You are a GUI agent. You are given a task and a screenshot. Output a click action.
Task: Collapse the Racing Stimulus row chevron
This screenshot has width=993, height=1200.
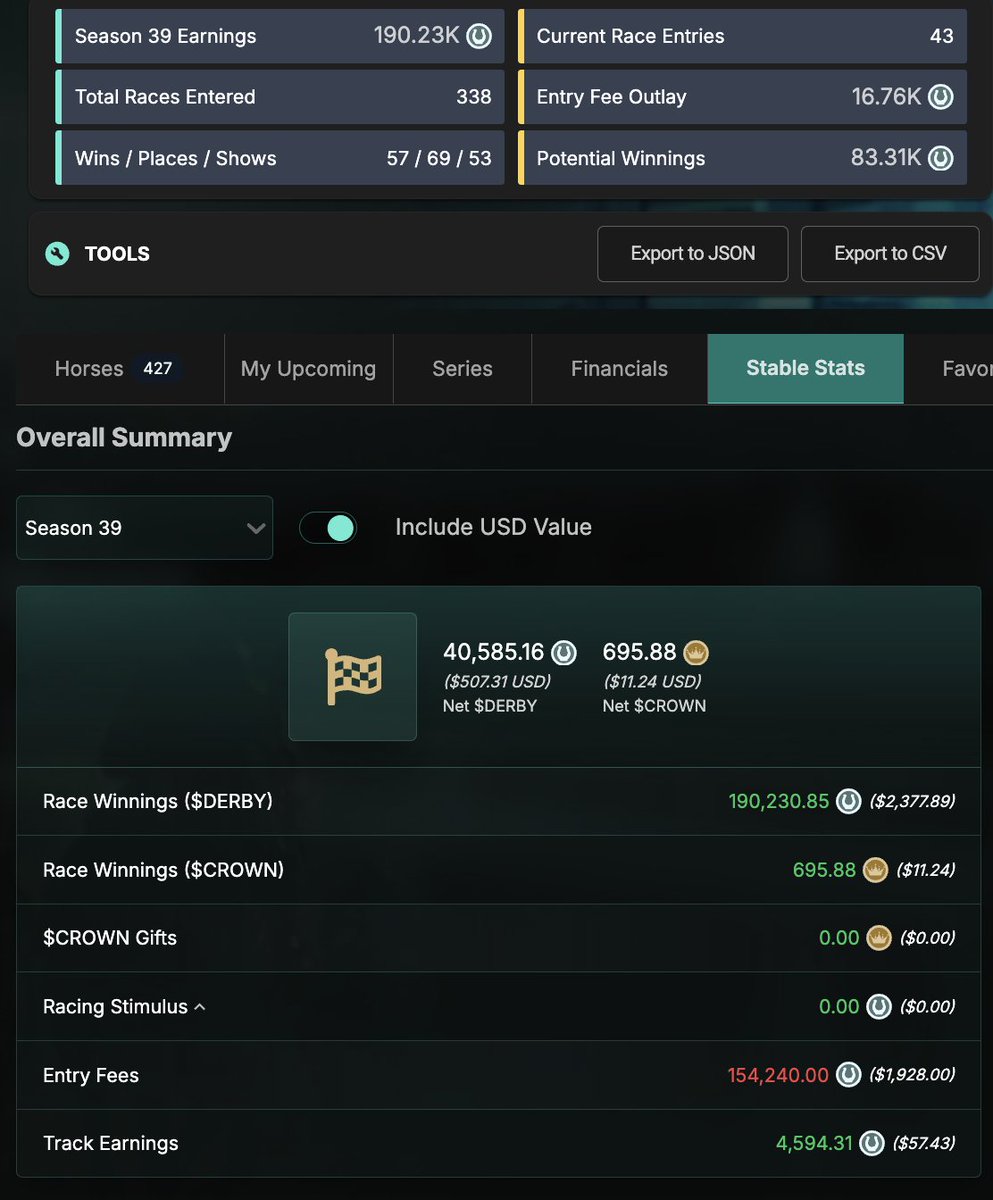pos(199,1007)
